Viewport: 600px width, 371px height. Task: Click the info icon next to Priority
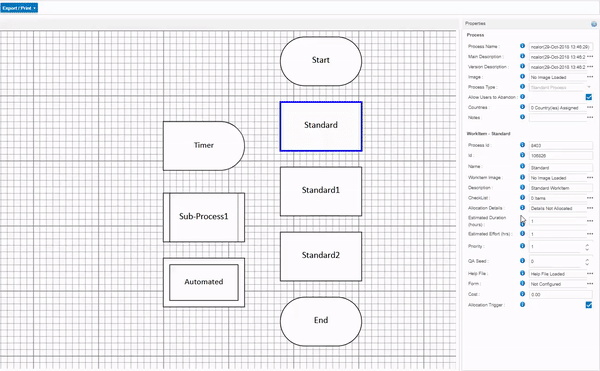(522, 246)
